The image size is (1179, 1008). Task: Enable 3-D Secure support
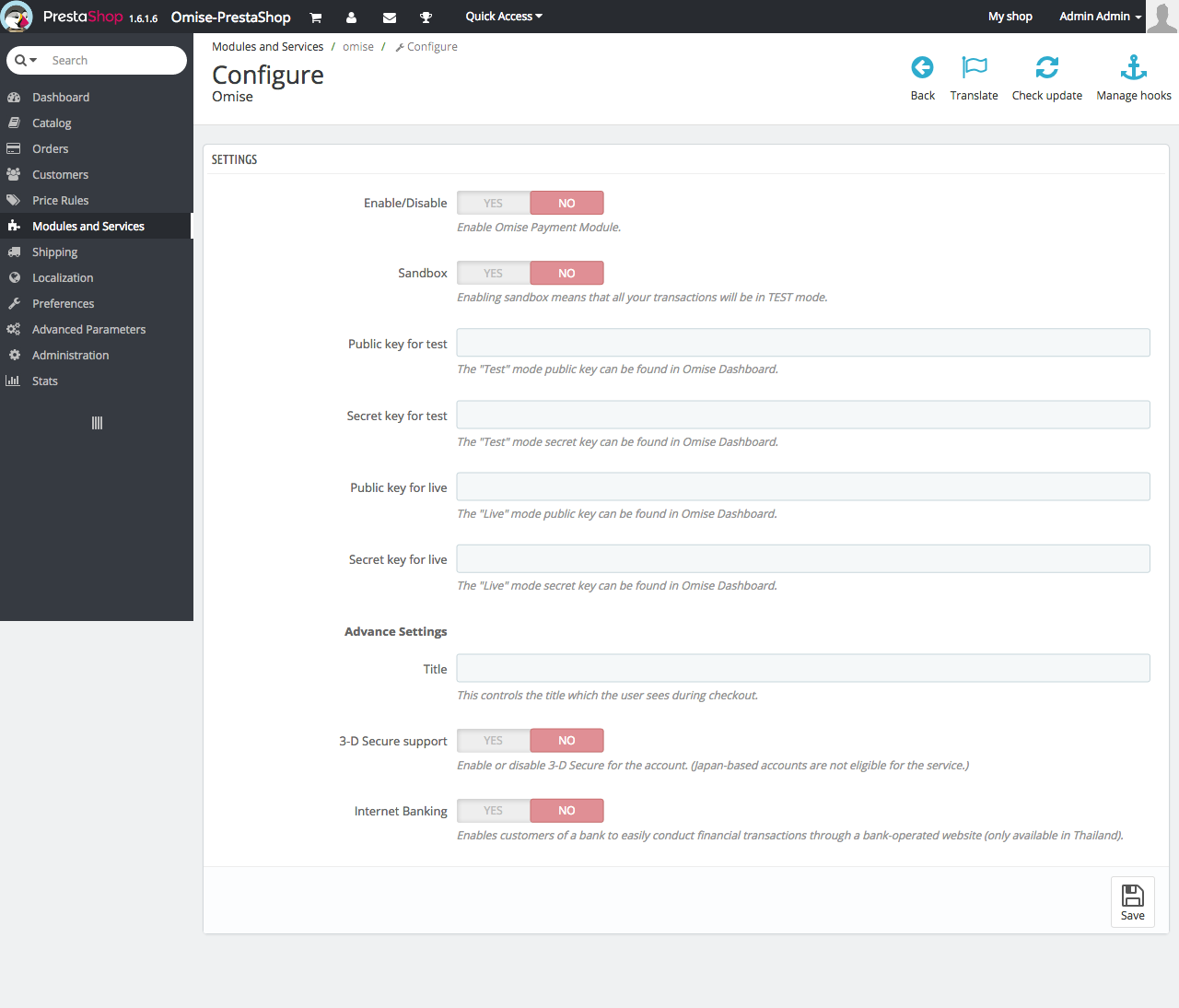[493, 740]
